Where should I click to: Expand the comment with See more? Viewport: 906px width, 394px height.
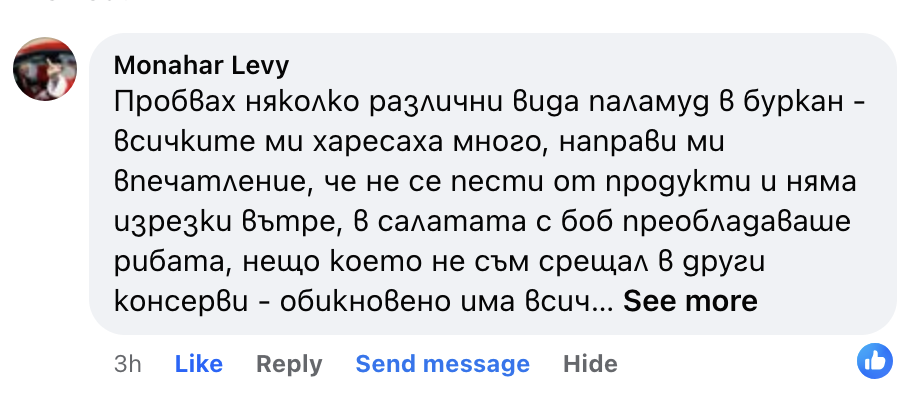690,301
